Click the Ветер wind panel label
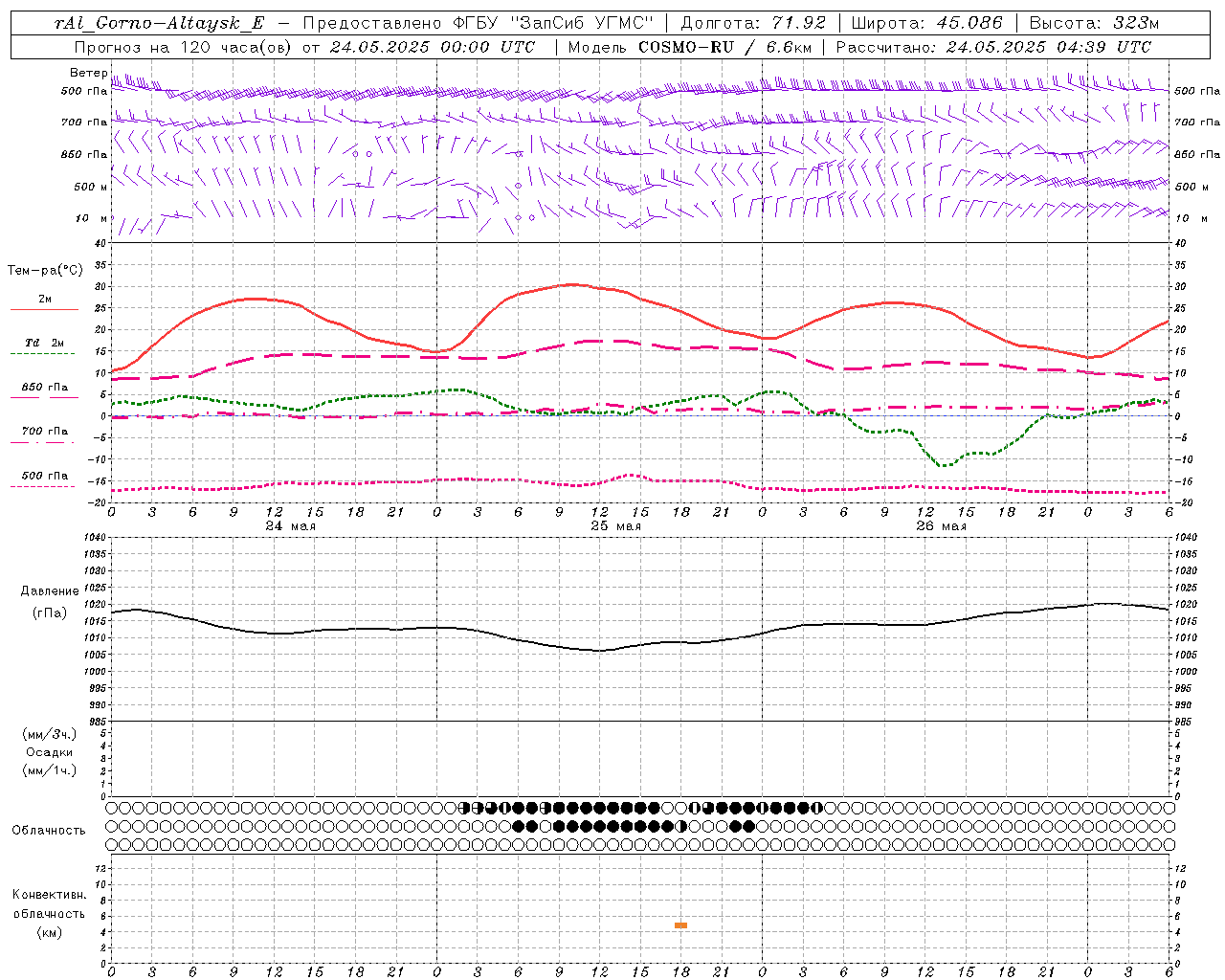Image resolution: width=1225 pixels, height=980 pixels. tap(89, 73)
